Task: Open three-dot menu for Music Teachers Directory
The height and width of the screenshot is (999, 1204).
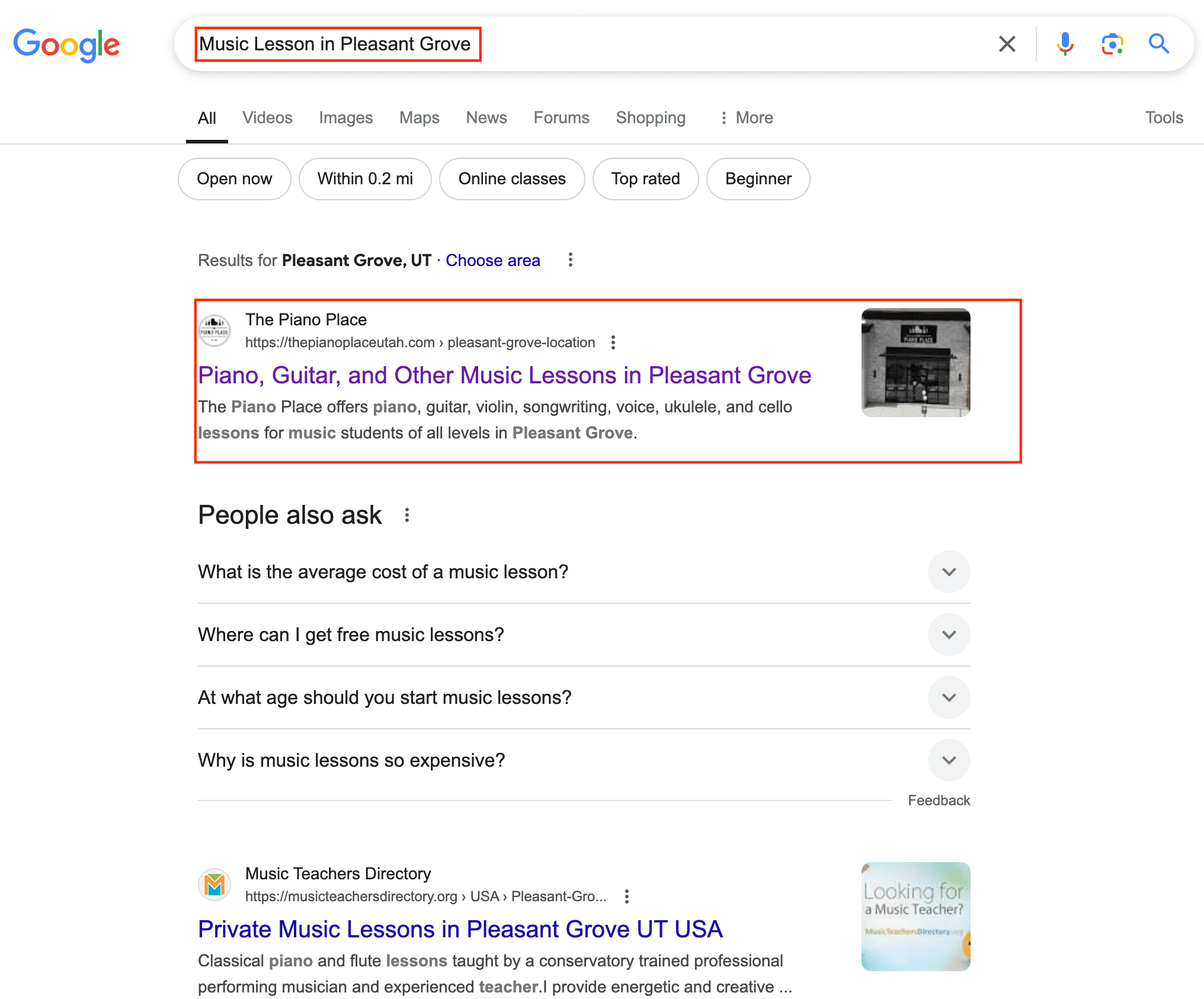Action: pyautogui.click(x=626, y=896)
